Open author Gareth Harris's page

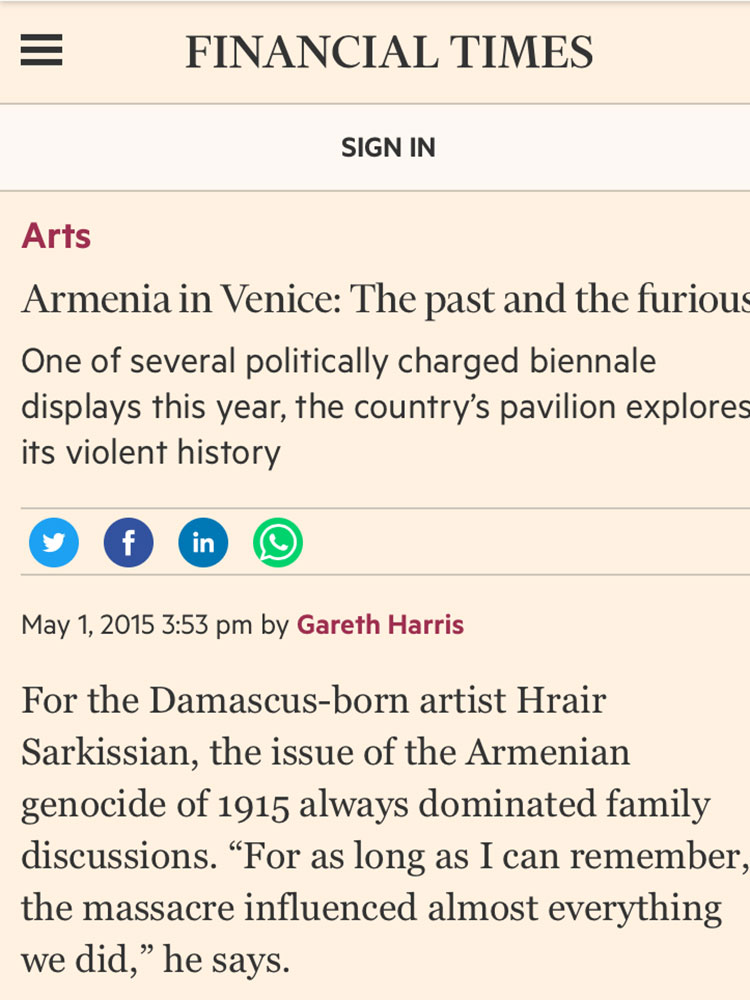click(x=380, y=625)
